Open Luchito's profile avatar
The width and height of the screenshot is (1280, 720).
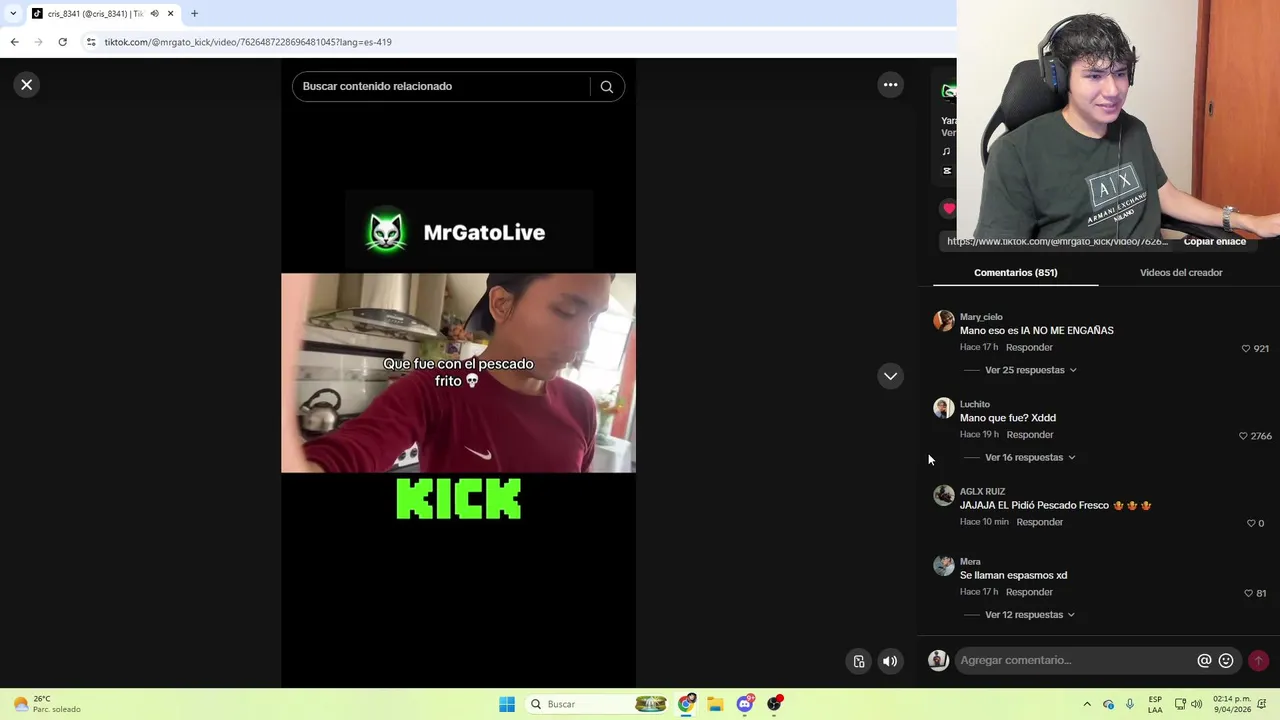944,408
